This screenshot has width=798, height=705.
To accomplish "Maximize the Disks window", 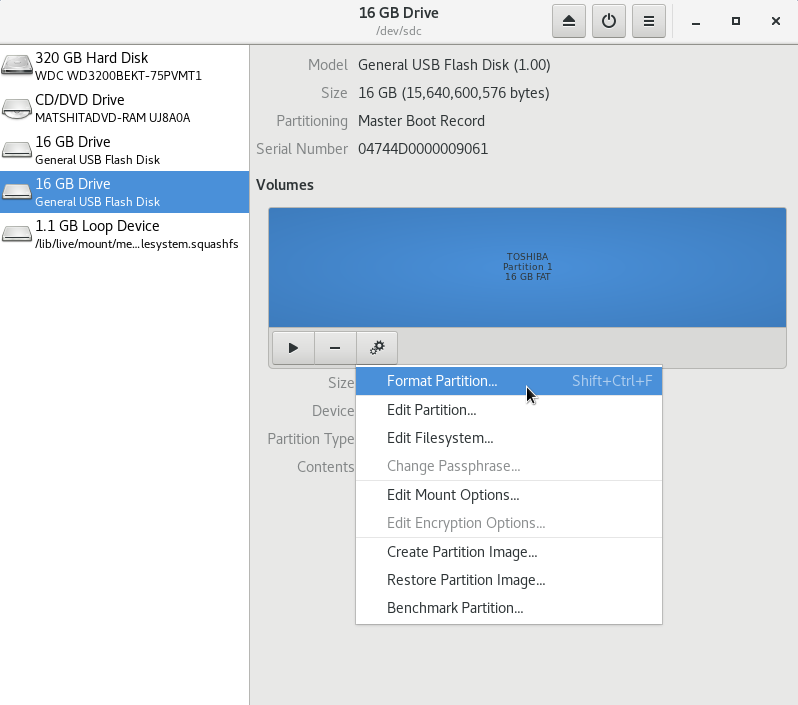I will (736, 21).
